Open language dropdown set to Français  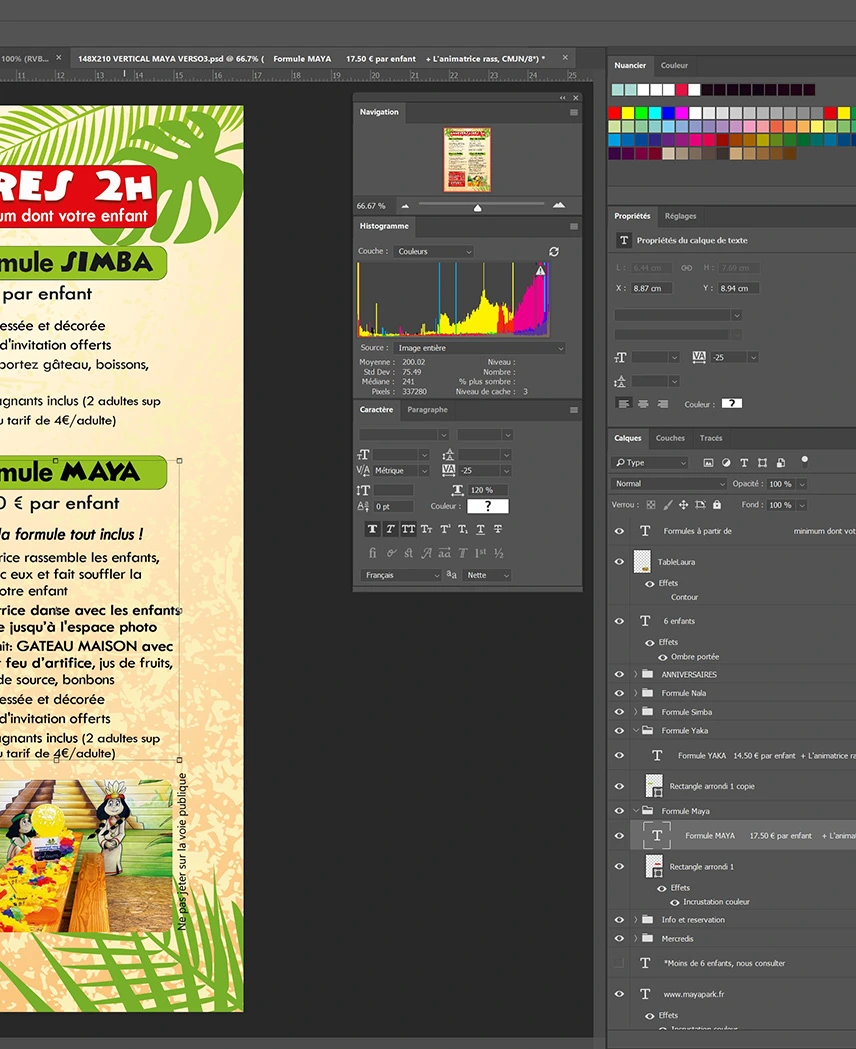(401, 575)
